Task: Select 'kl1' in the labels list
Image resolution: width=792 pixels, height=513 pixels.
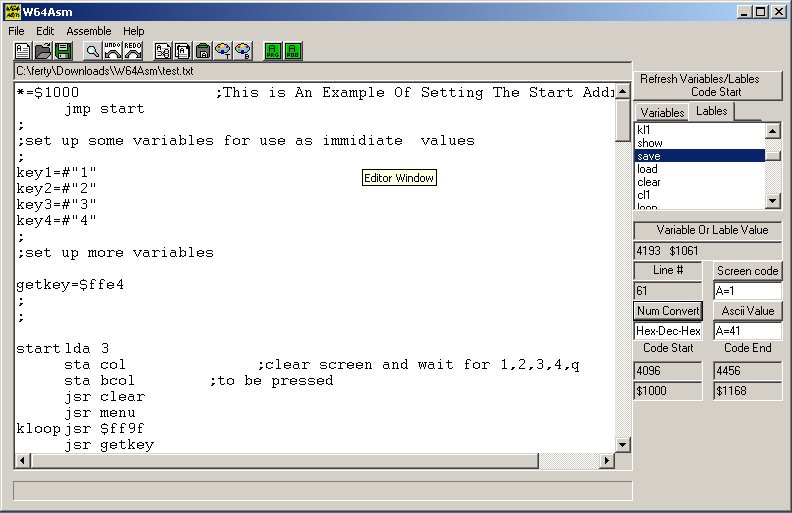Action: [700, 130]
